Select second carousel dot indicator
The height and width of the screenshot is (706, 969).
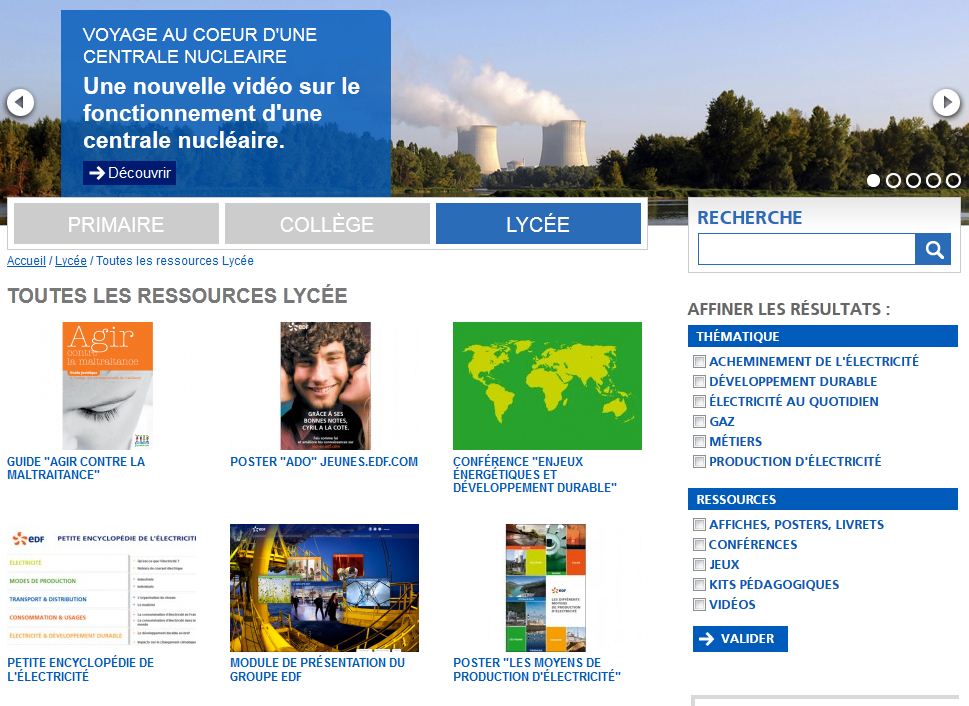[893, 180]
